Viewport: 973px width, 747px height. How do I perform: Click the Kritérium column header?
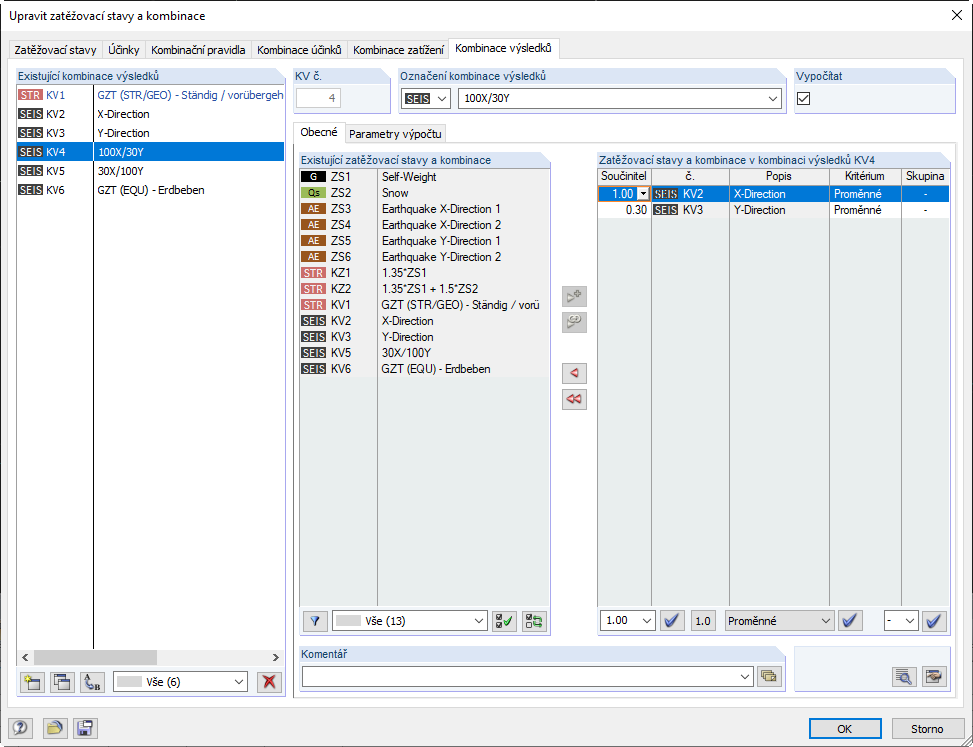point(865,176)
